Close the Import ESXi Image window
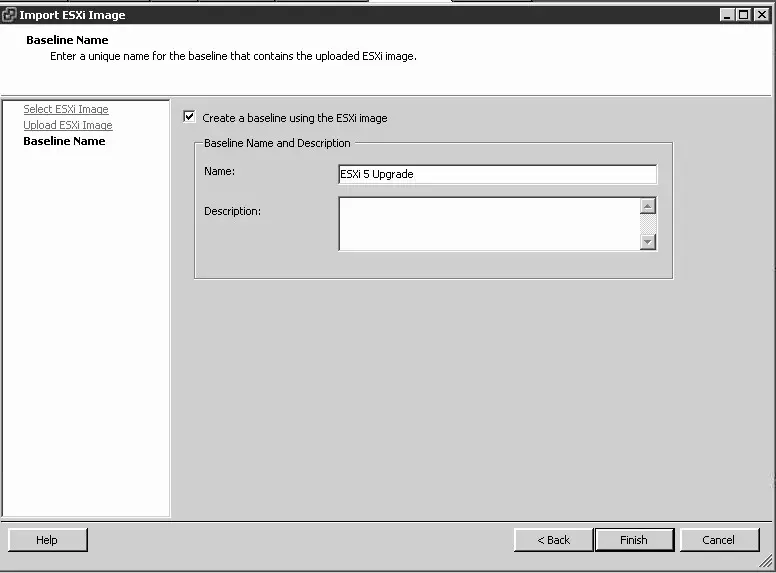 click(x=761, y=15)
